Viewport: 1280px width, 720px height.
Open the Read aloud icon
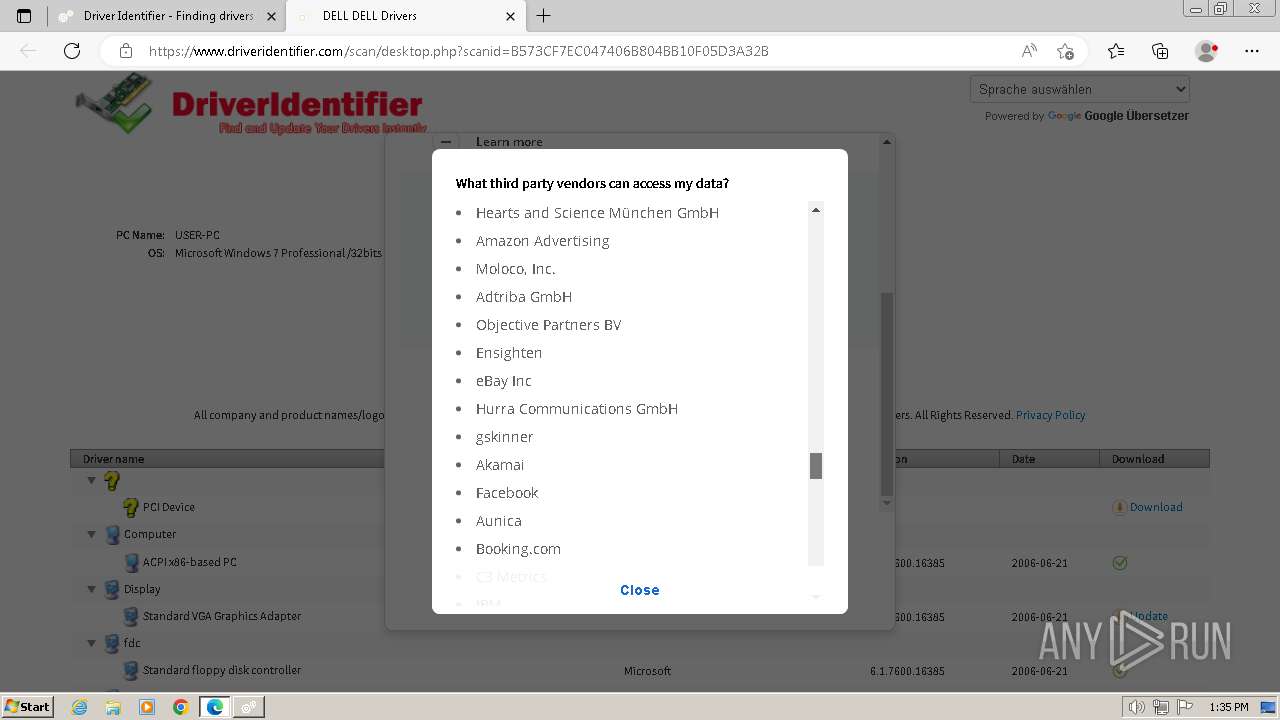tap(1029, 51)
